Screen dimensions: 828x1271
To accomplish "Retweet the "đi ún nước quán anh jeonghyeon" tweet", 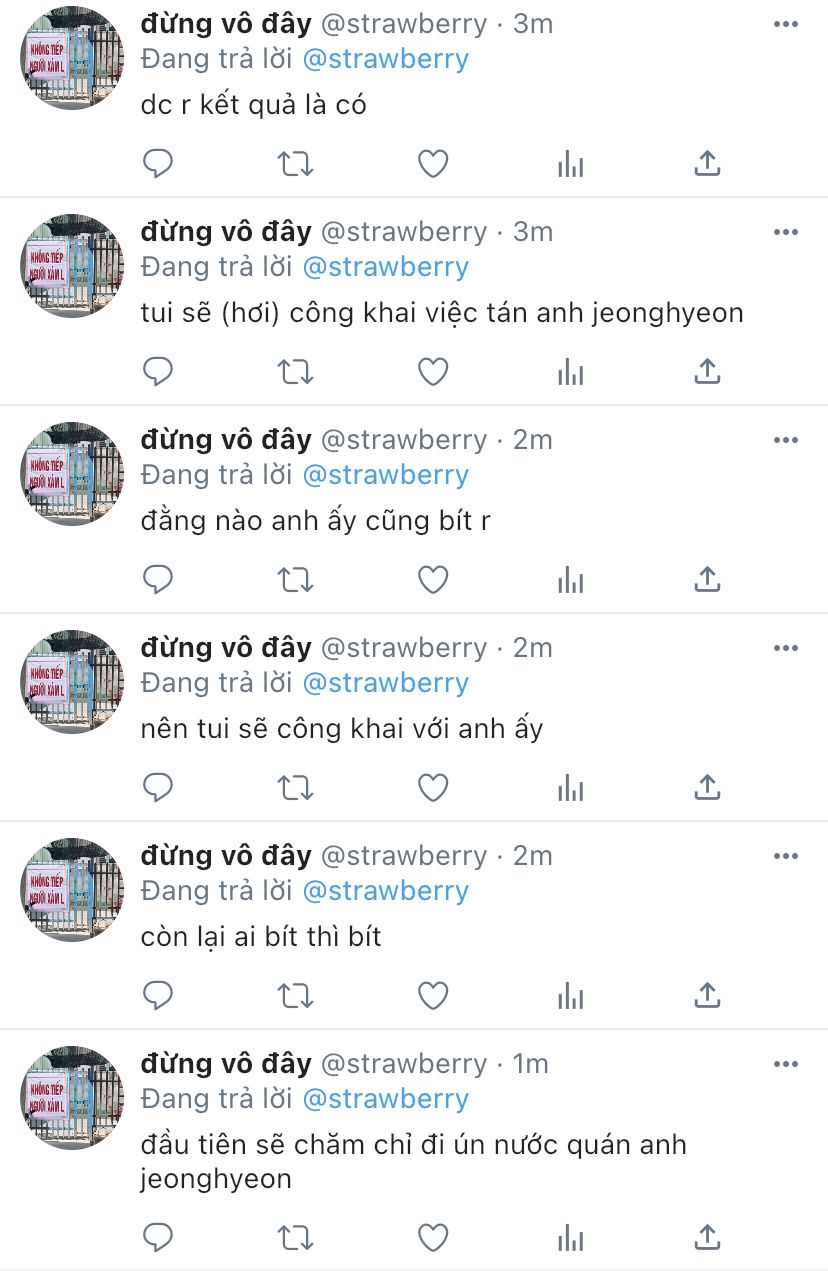I will [x=295, y=1237].
